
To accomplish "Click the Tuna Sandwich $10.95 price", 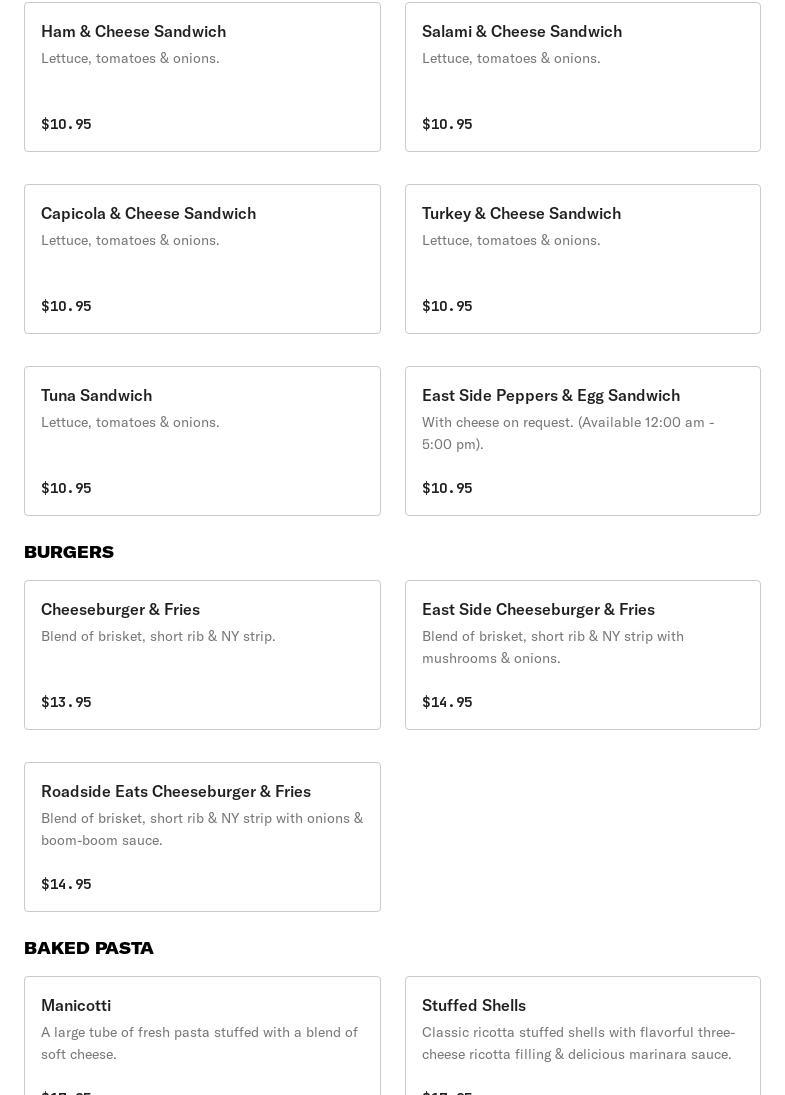I will point(66,488).
